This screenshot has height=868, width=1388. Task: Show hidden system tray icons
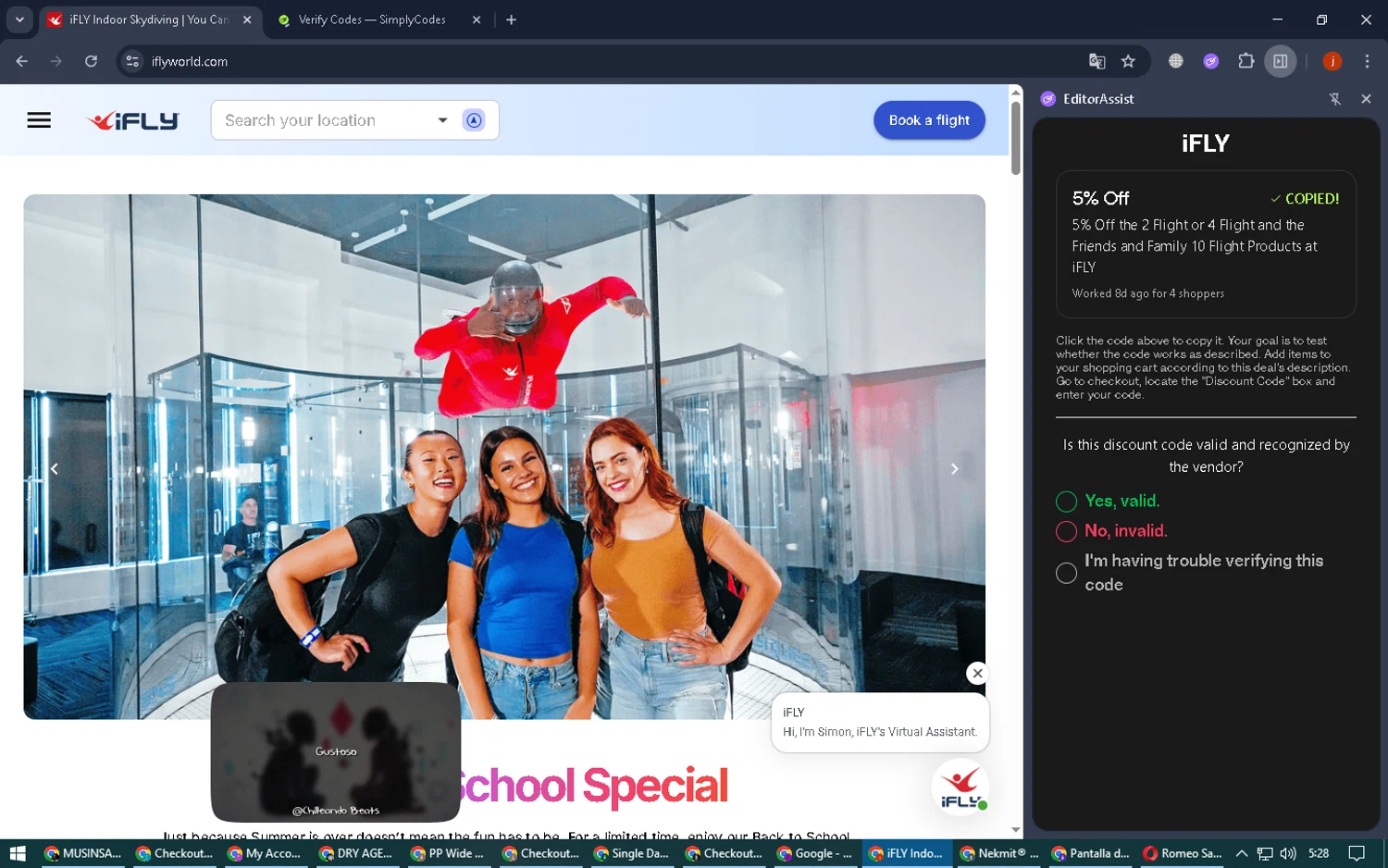(1242, 853)
